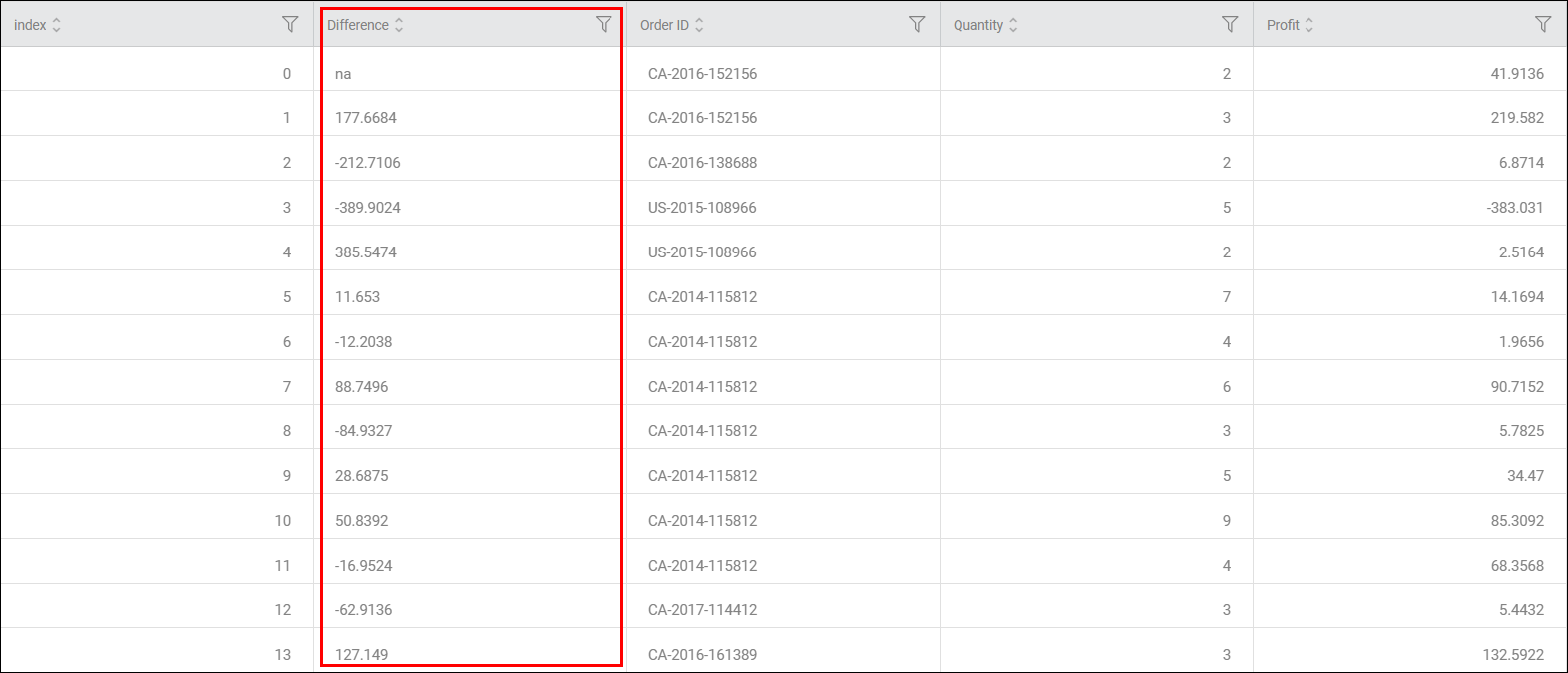Screen dimensions: 1568x673
Task: Open filter for Difference column
Action: tap(603, 24)
